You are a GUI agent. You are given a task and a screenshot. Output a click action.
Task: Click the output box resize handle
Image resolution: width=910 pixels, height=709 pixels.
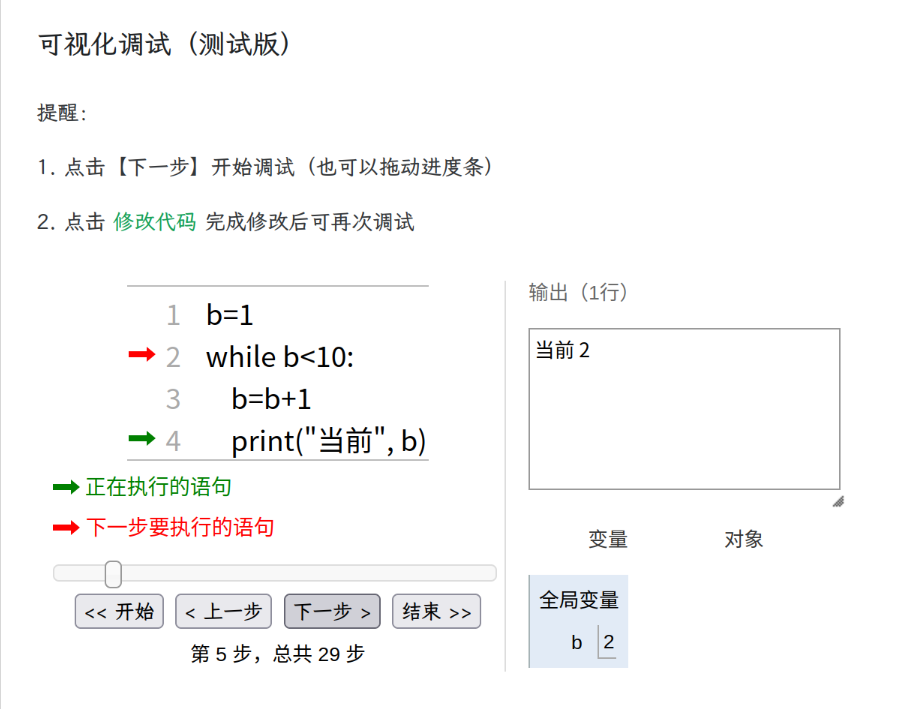pyautogui.click(x=837, y=501)
